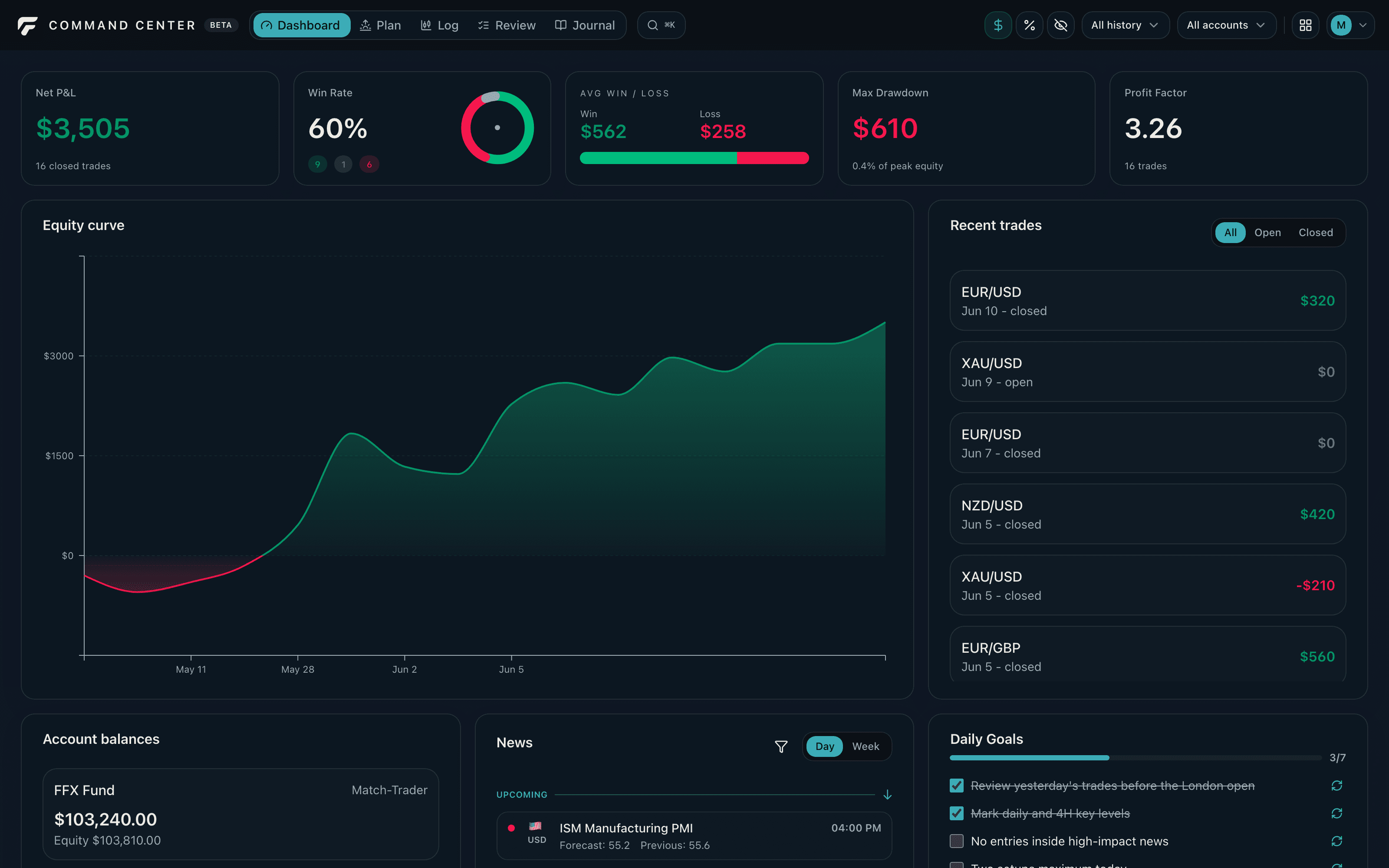
Task: Go to the Plan tab
Action: coord(381,25)
